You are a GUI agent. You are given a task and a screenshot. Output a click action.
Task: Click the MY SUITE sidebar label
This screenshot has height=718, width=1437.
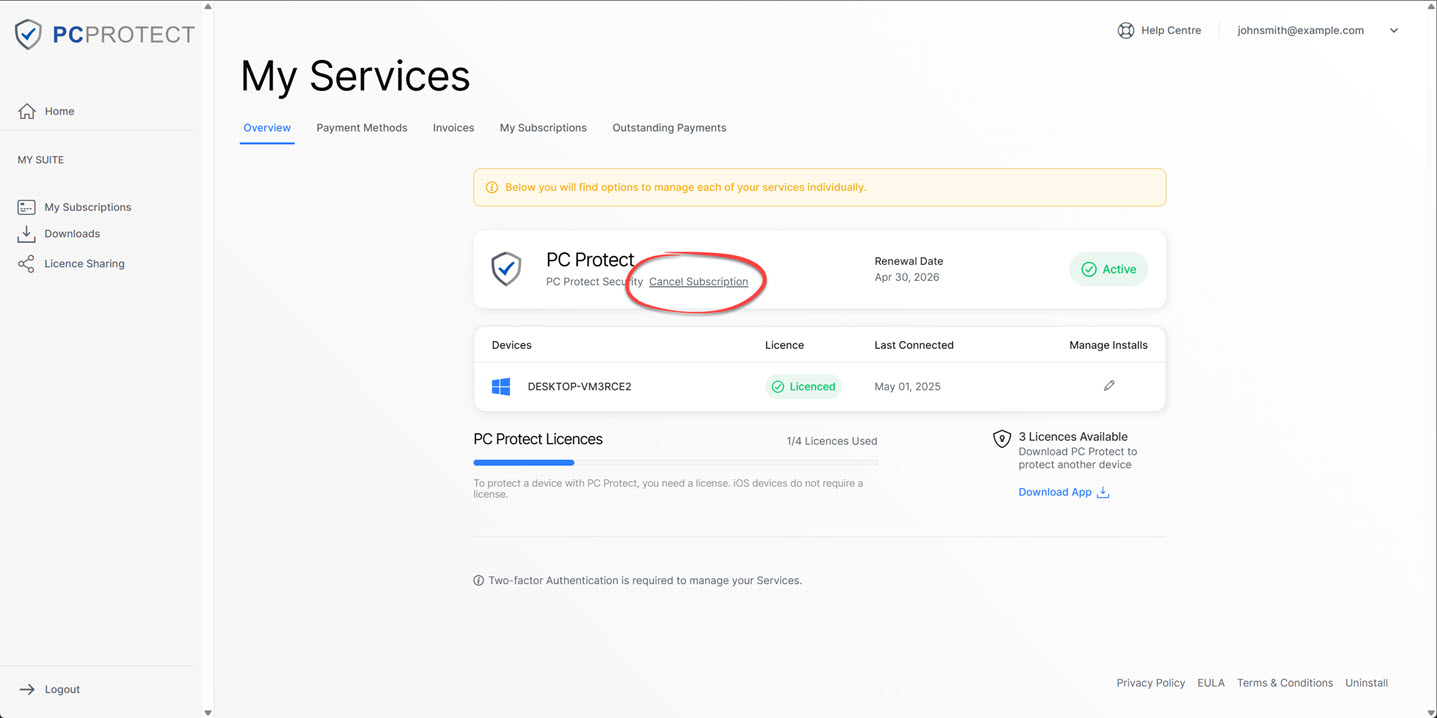pyautogui.click(x=40, y=160)
